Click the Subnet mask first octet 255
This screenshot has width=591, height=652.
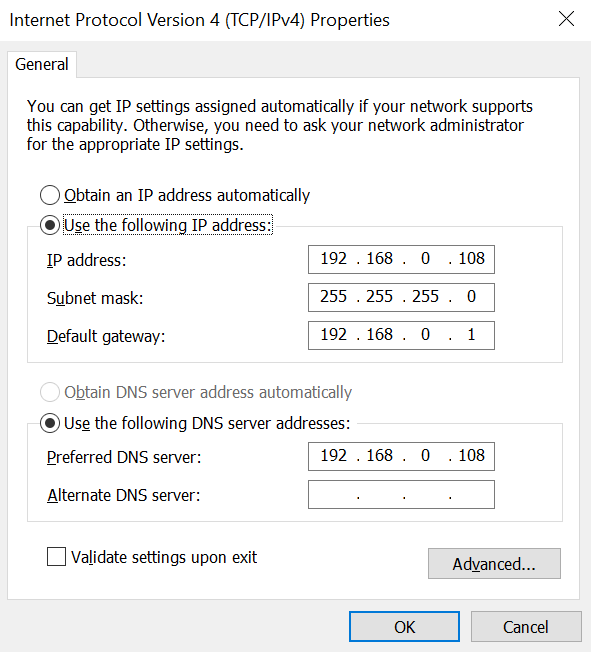click(334, 297)
